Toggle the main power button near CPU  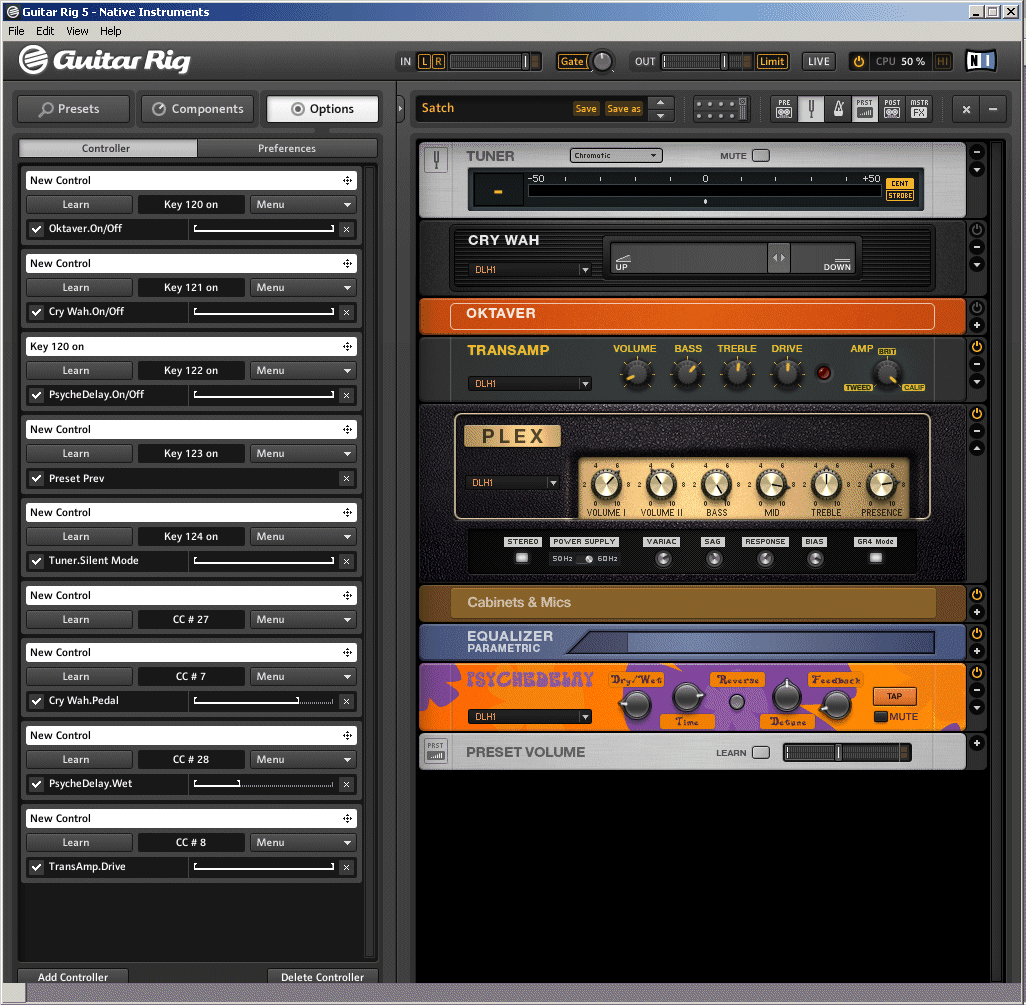pyautogui.click(x=858, y=62)
